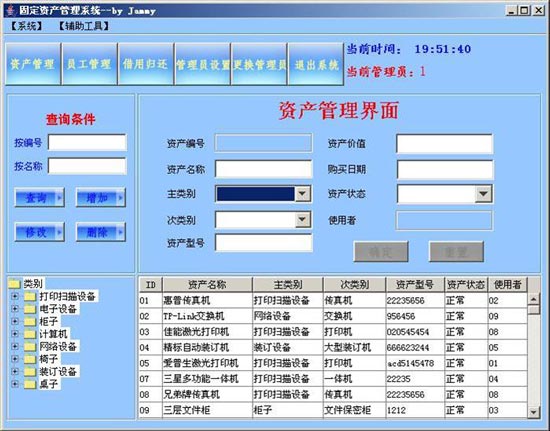Click the 大型装订机 subcategory cell

tap(354, 348)
